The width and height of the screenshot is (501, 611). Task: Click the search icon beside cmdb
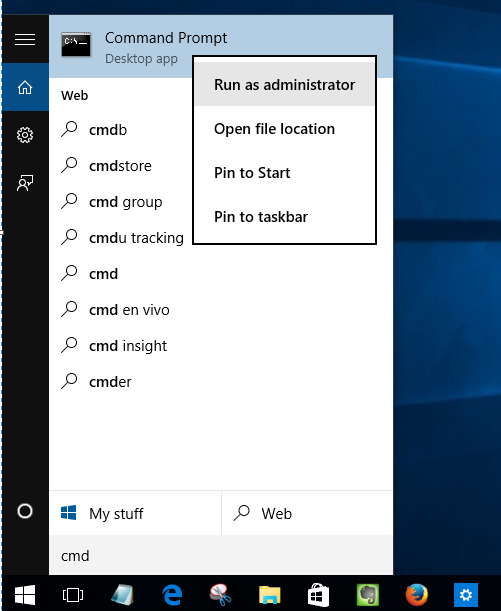click(69, 129)
